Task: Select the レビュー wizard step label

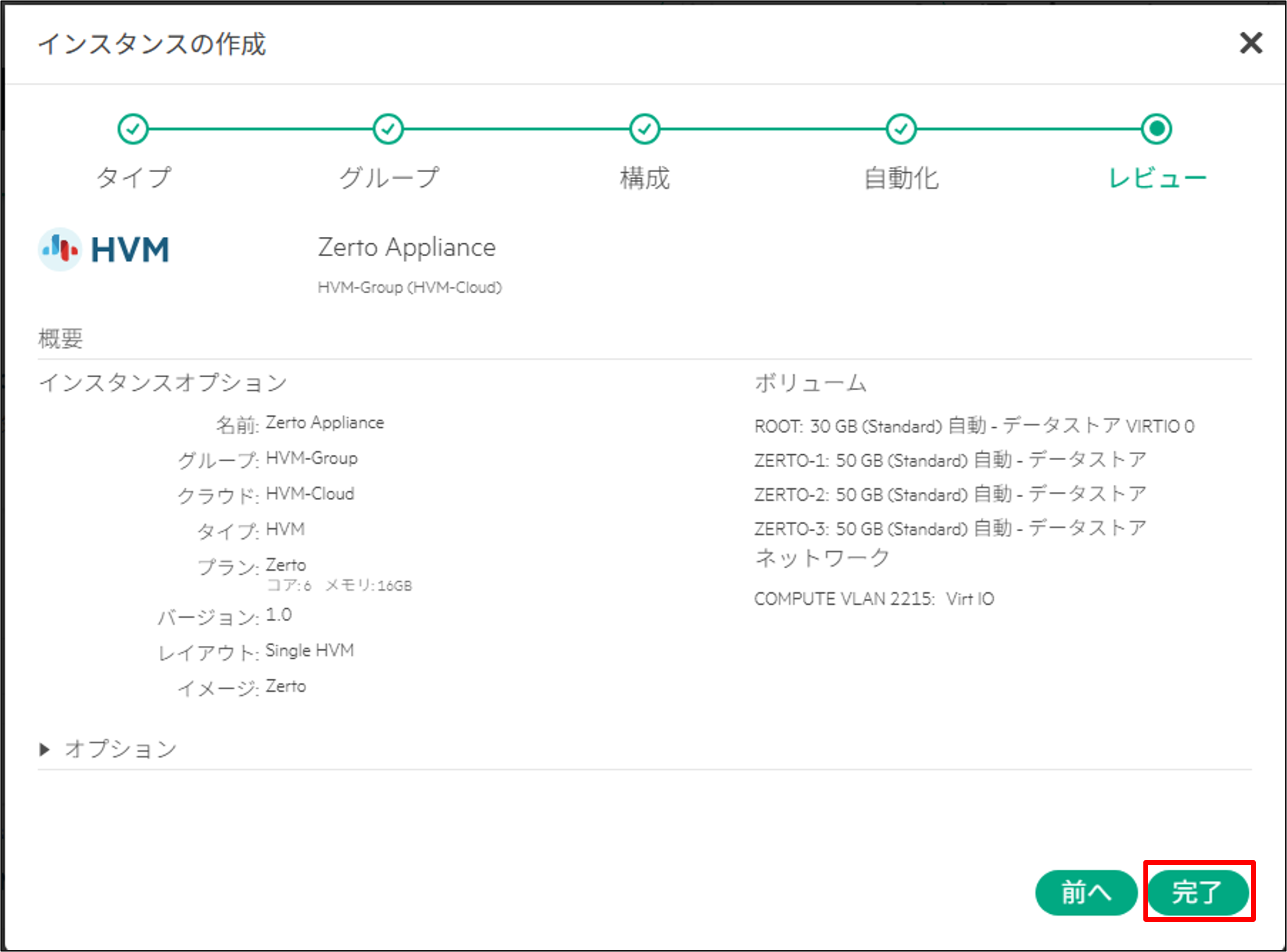Action: (x=1157, y=178)
